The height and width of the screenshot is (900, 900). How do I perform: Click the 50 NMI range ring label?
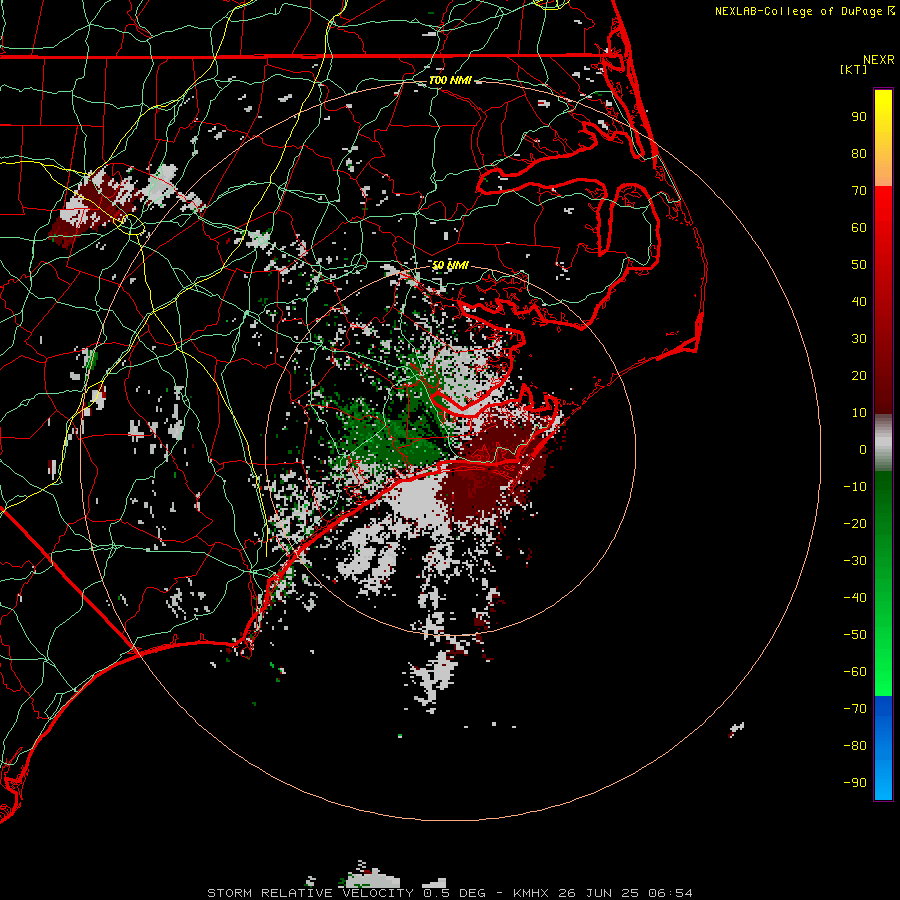(450, 265)
